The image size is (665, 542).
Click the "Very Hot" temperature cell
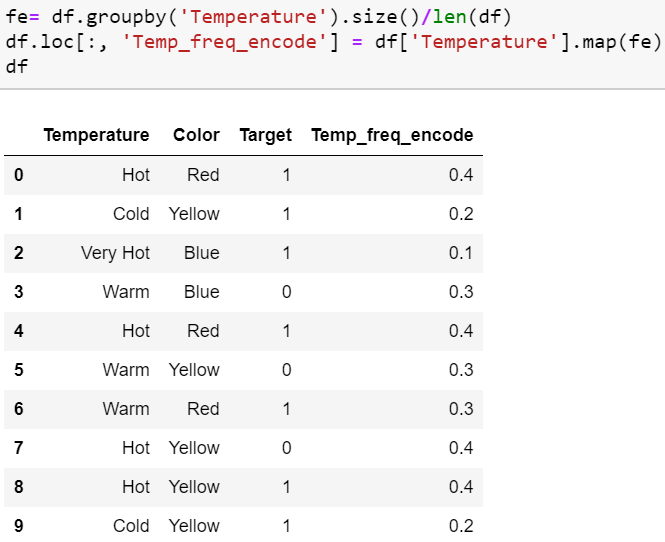(115, 253)
